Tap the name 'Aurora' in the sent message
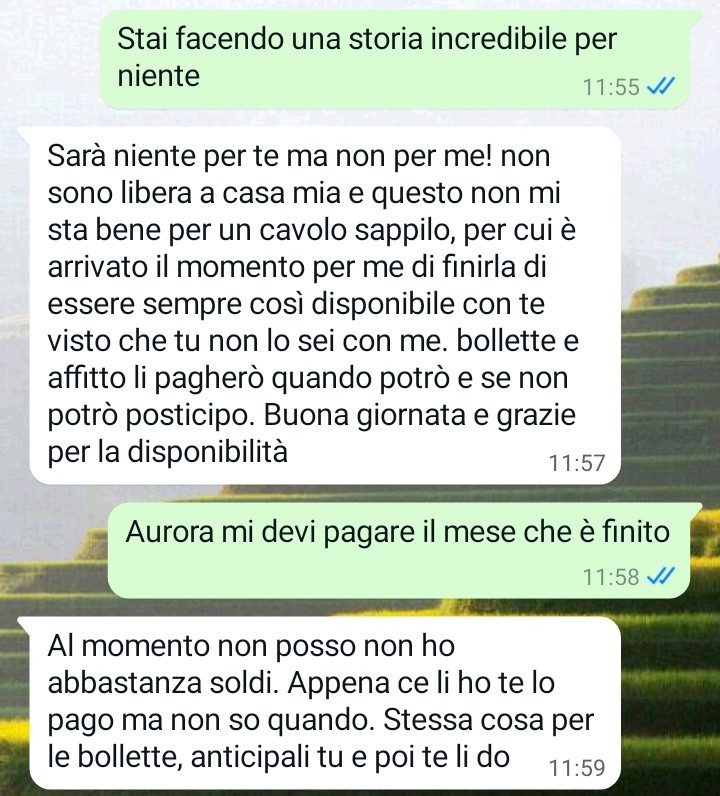Screen dimensions: 720x796 click(170, 532)
